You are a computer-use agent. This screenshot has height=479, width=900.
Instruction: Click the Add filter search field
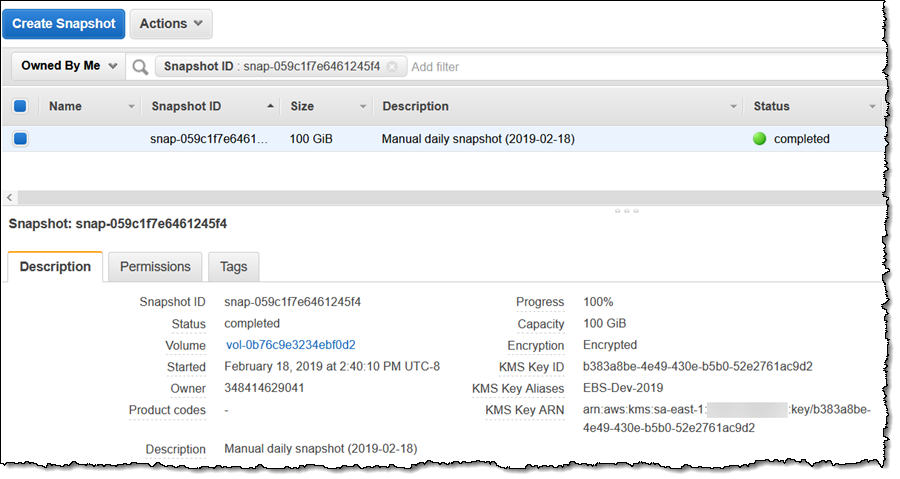(600, 67)
